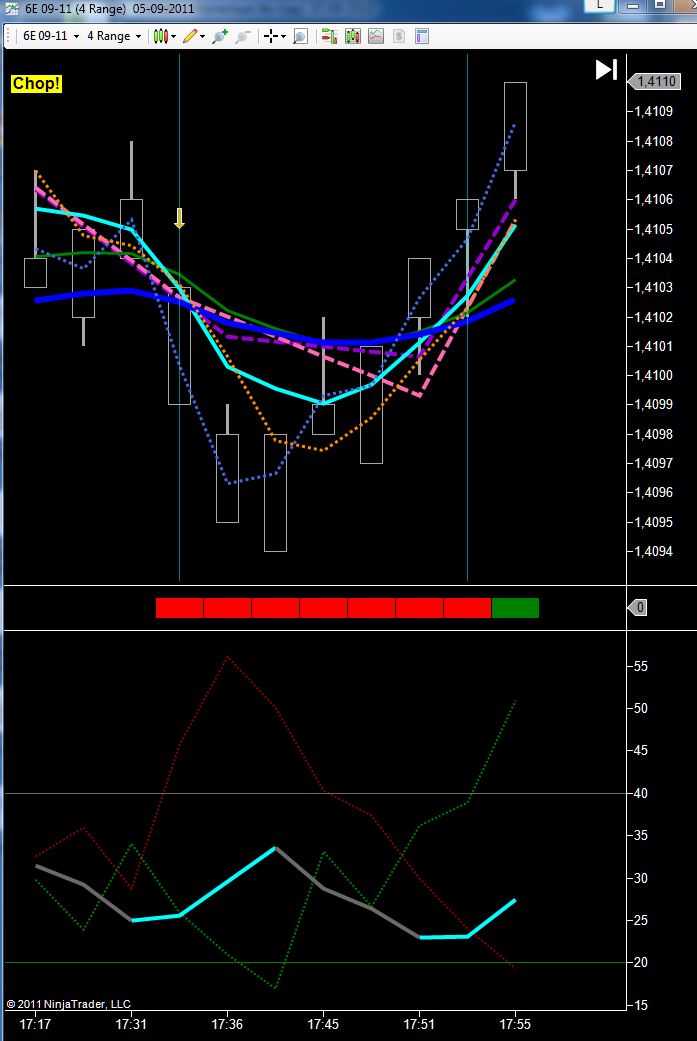Screen dimensions: 697x1041
Task: Click the 17:51 time axis label
Action: coord(420,1024)
